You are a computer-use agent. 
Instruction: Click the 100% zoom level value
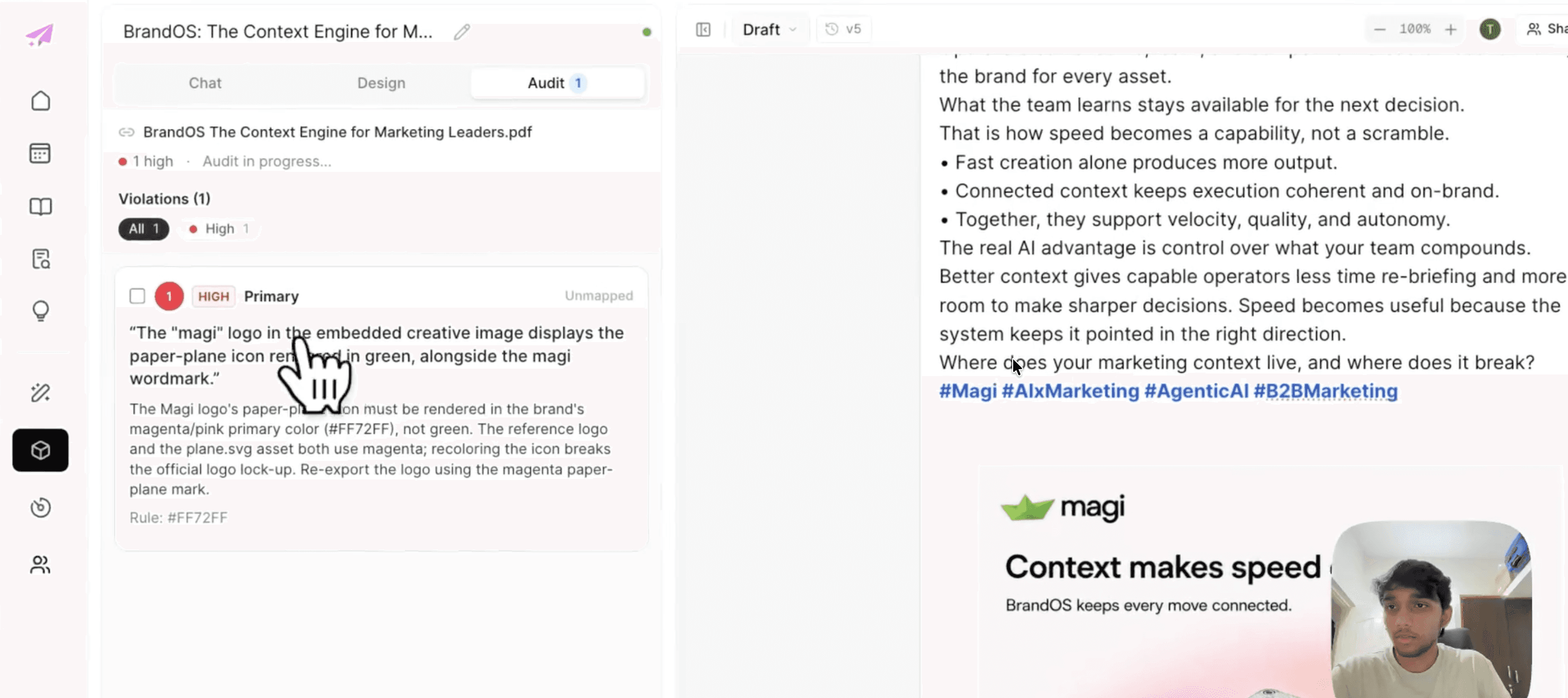[x=1415, y=29]
